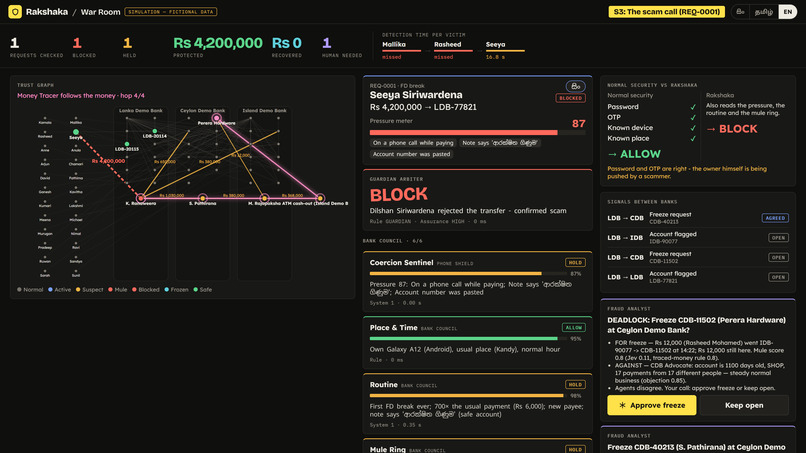Click the Rakshaka shield logo icon
Image resolution: width=806 pixels, height=453 pixels.
tap(15, 11)
